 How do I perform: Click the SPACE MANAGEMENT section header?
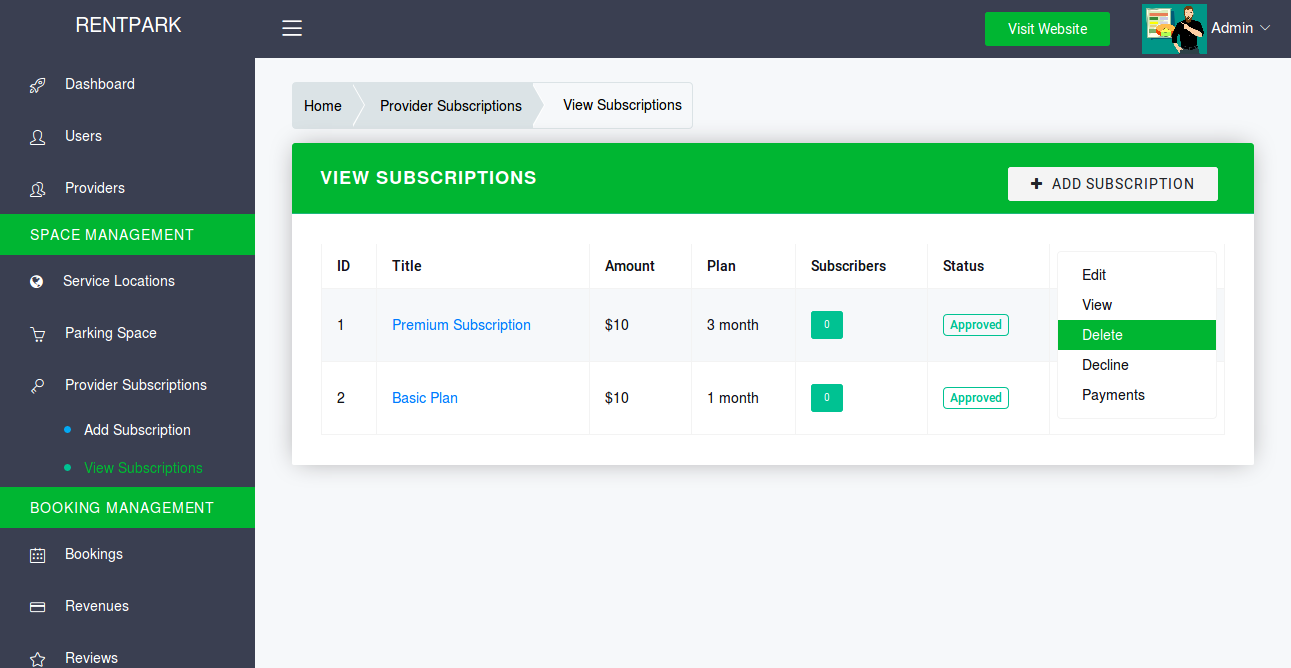tap(127, 235)
